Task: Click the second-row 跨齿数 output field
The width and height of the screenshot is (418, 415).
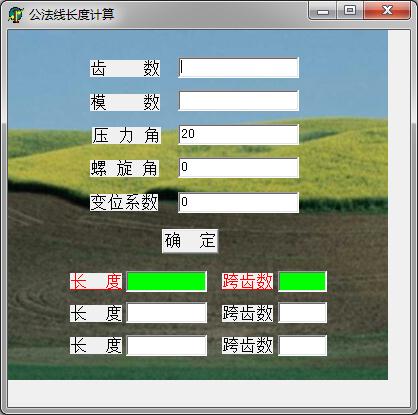Action: [x=302, y=313]
